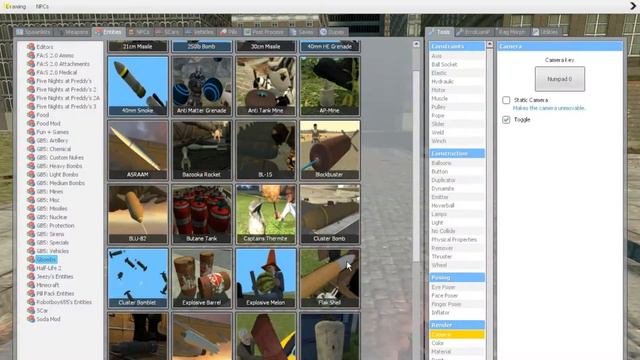
Task: Enable the Static Camera checkbox
Action: (x=506, y=100)
